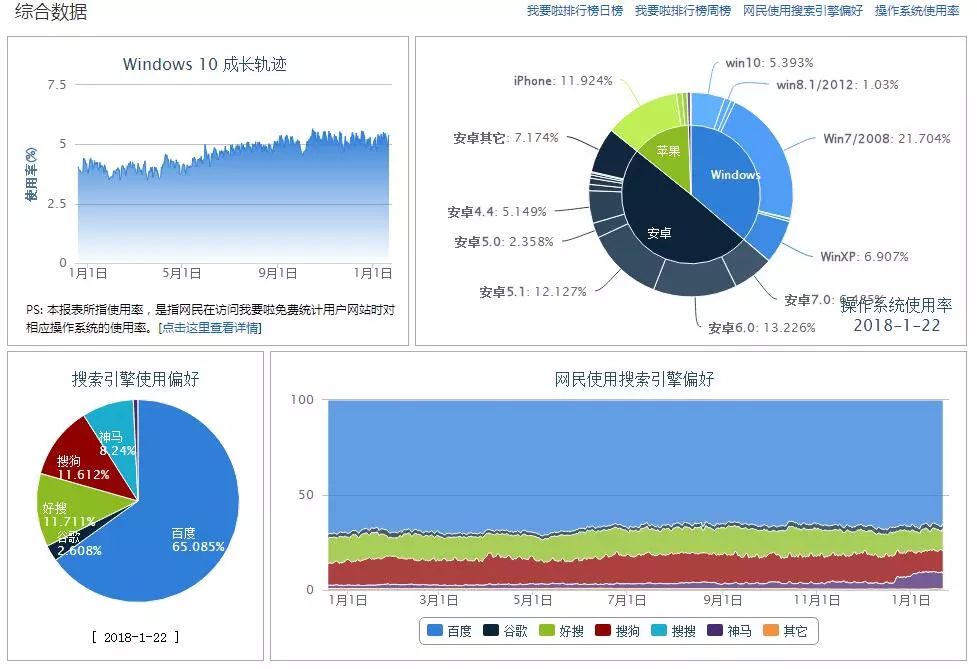The height and width of the screenshot is (669, 977).
Task: Open 我要啦排行榜周榜 link
Action: coord(683,11)
